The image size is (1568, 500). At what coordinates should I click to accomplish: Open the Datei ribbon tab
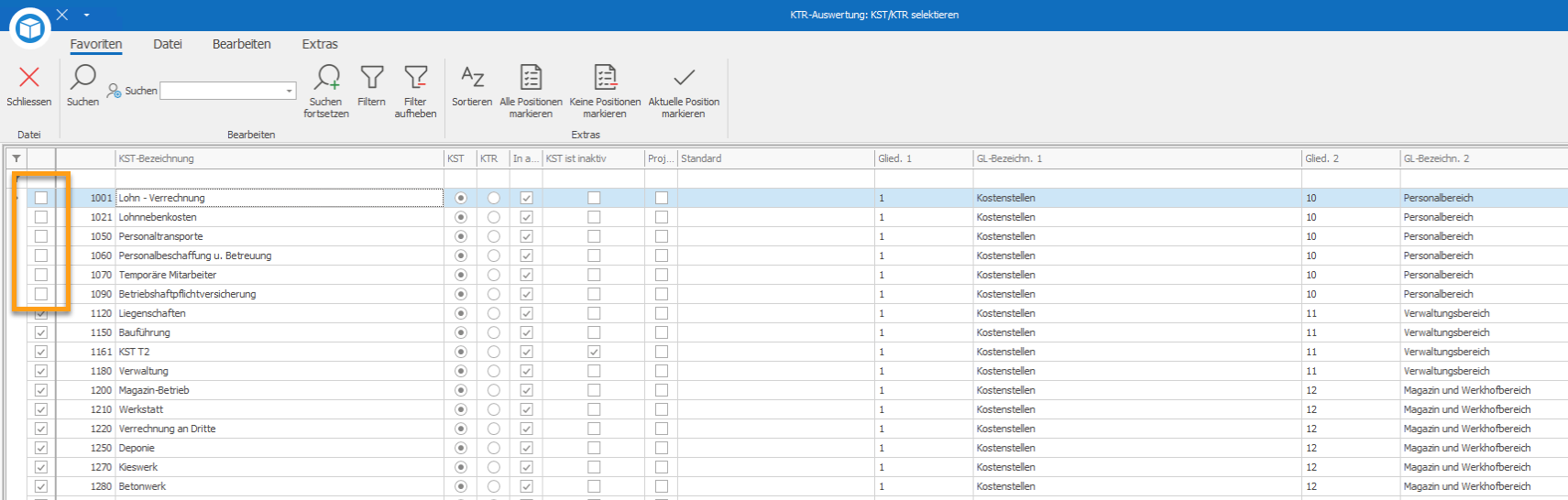click(x=168, y=44)
